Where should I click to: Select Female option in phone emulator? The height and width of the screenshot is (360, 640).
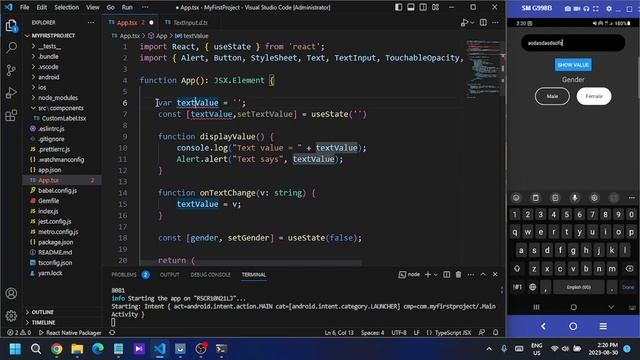594,96
